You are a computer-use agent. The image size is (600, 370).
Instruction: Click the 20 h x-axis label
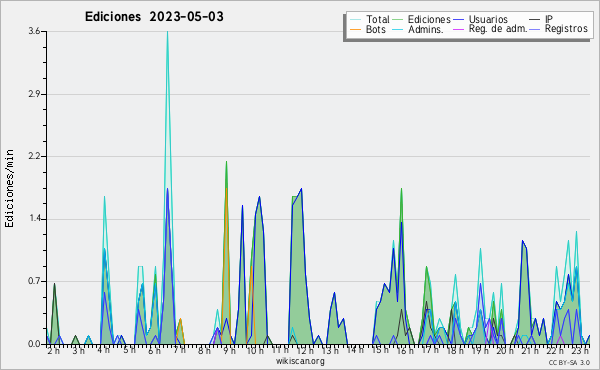tap(506, 350)
